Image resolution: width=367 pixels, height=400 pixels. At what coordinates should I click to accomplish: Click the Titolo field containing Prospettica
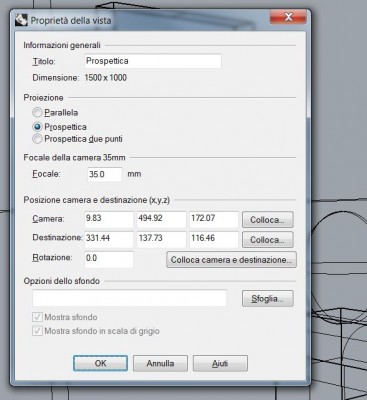153,61
